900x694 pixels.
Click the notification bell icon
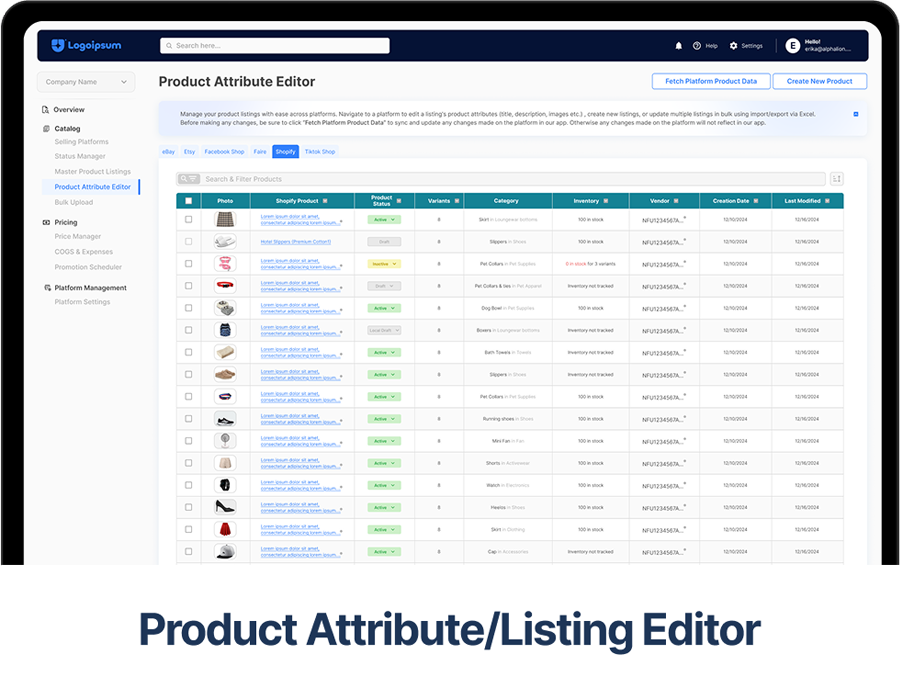679,46
